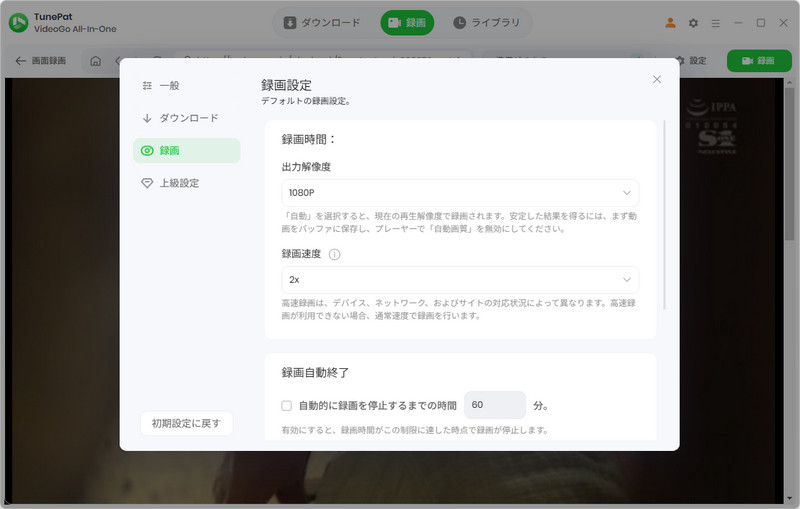Image resolution: width=800 pixels, height=509 pixels.
Task: Open the hamburger menu icon
Action: click(x=716, y=23)
